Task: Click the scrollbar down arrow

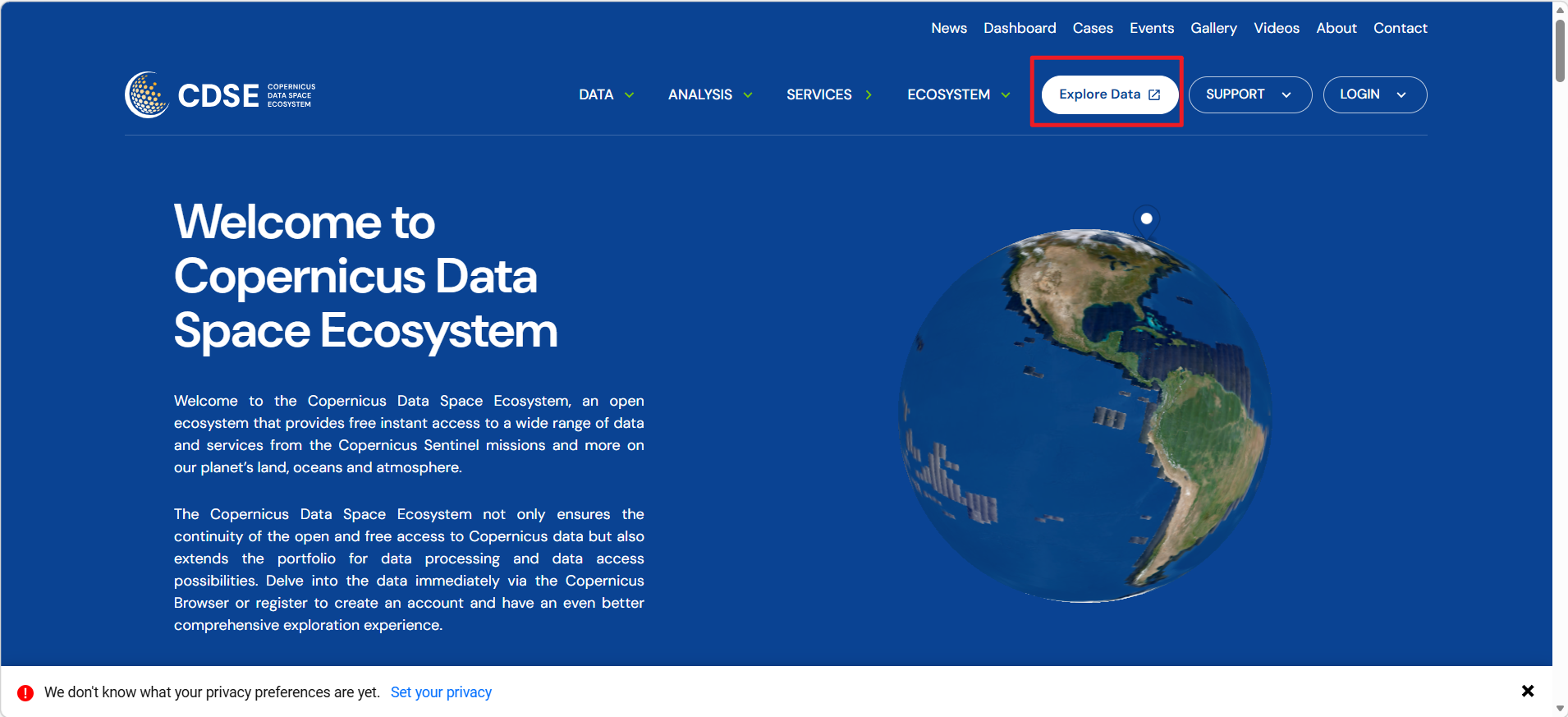Action: tap(1560, 708)
